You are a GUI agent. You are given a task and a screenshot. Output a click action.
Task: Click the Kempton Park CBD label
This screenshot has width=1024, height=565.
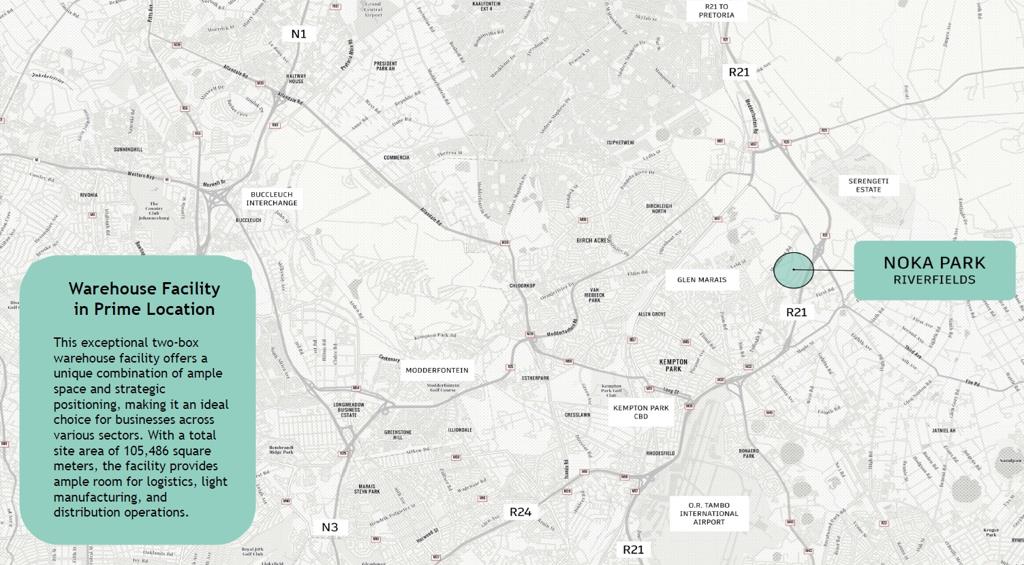(641, 412)
